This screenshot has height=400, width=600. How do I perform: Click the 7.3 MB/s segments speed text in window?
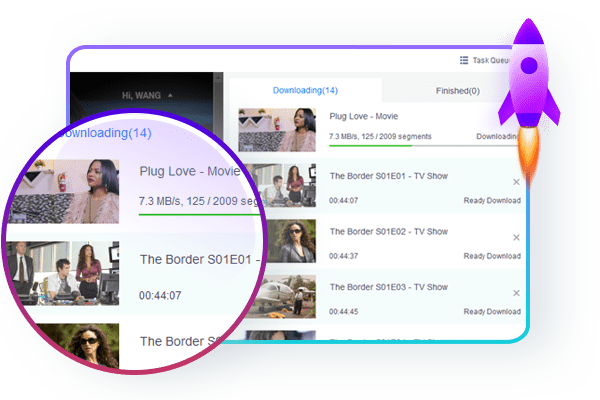click(380, 136)
